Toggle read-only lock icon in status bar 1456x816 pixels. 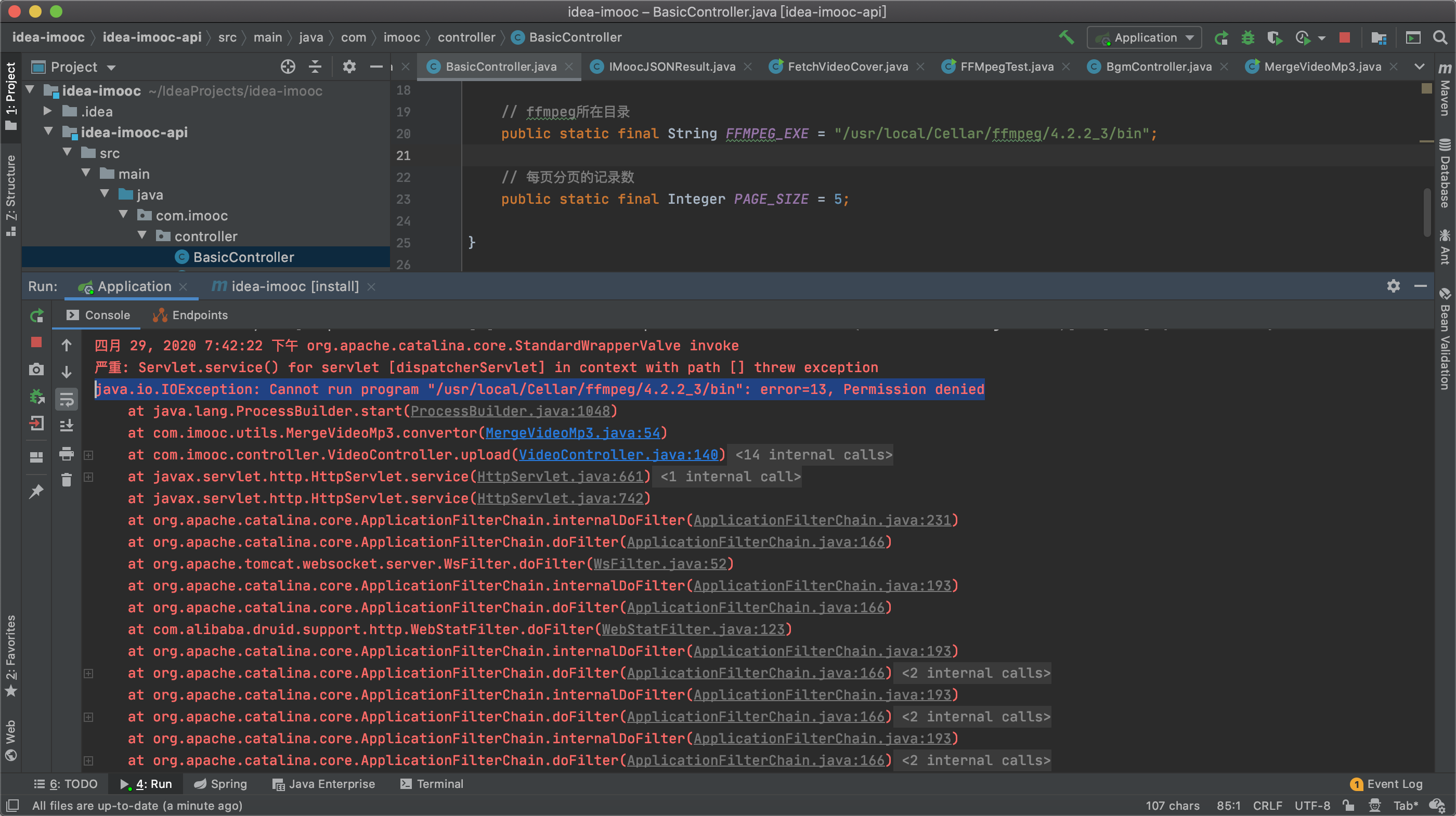click(x=1348, y=806)
